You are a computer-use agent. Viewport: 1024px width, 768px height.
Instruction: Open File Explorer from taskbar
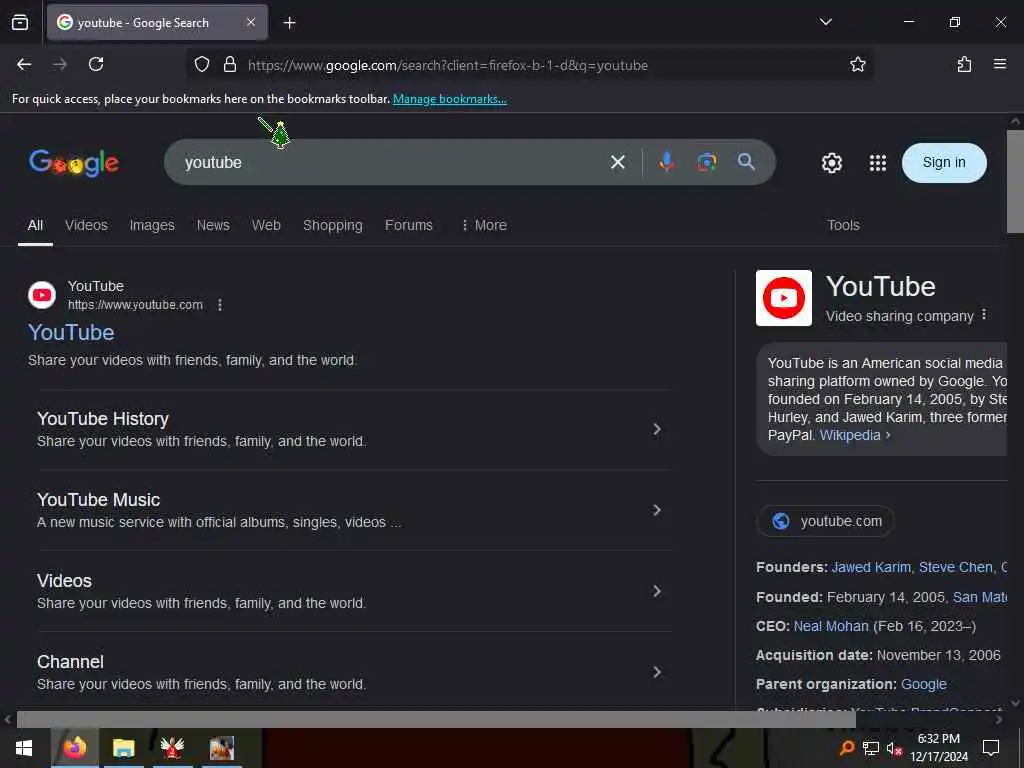123,748
